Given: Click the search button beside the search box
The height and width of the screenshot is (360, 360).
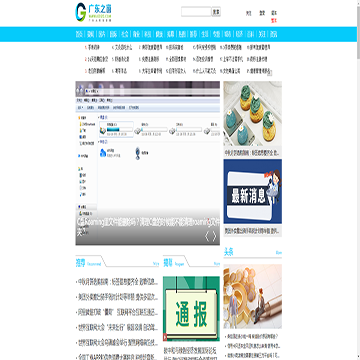Looking at the screenshot, I should [216, 12].
